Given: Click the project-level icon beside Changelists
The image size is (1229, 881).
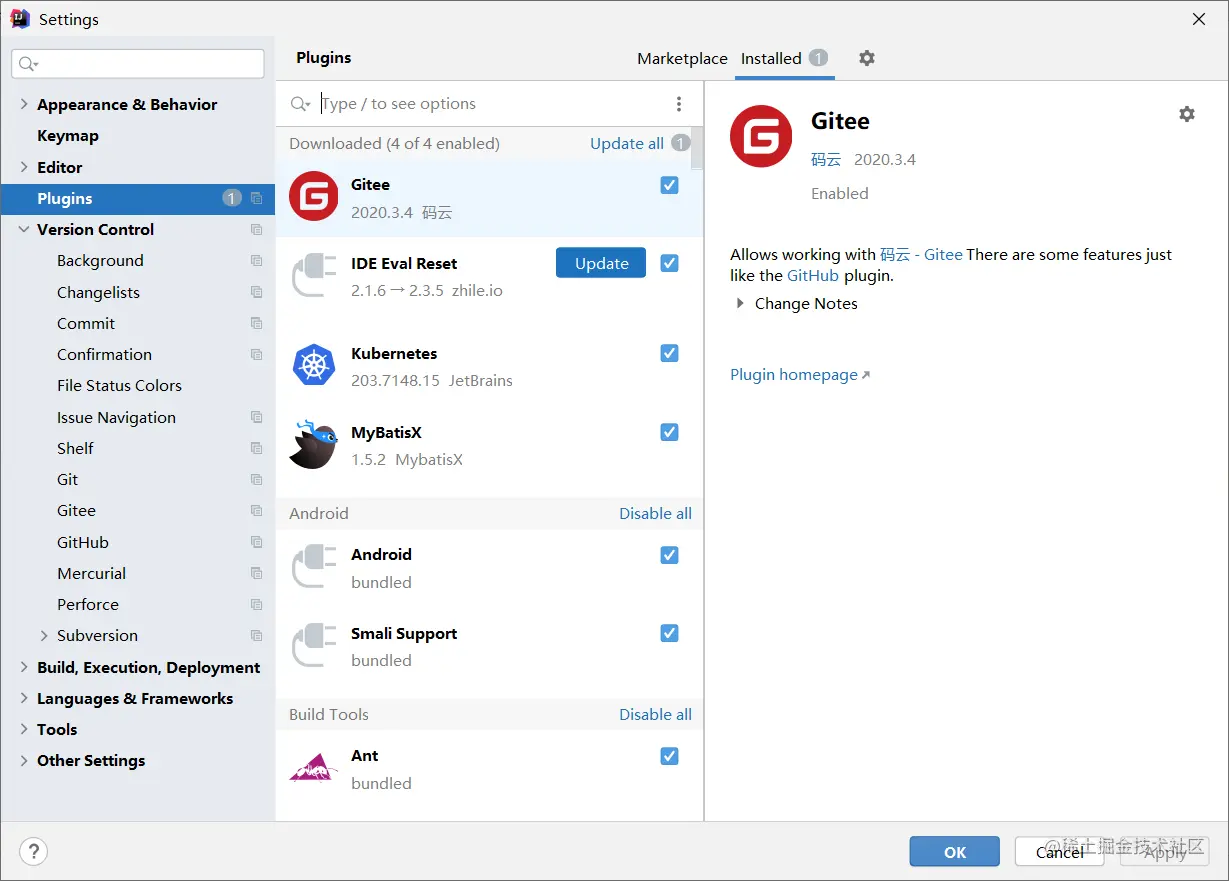Looking at the screenshot, I should click(x=257, y=292).
